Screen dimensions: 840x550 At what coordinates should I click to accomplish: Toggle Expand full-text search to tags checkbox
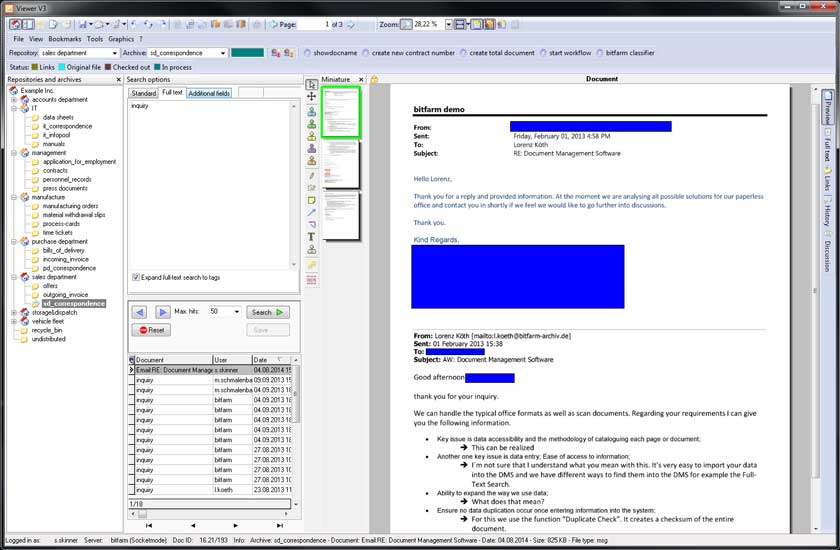click(136, 277)
